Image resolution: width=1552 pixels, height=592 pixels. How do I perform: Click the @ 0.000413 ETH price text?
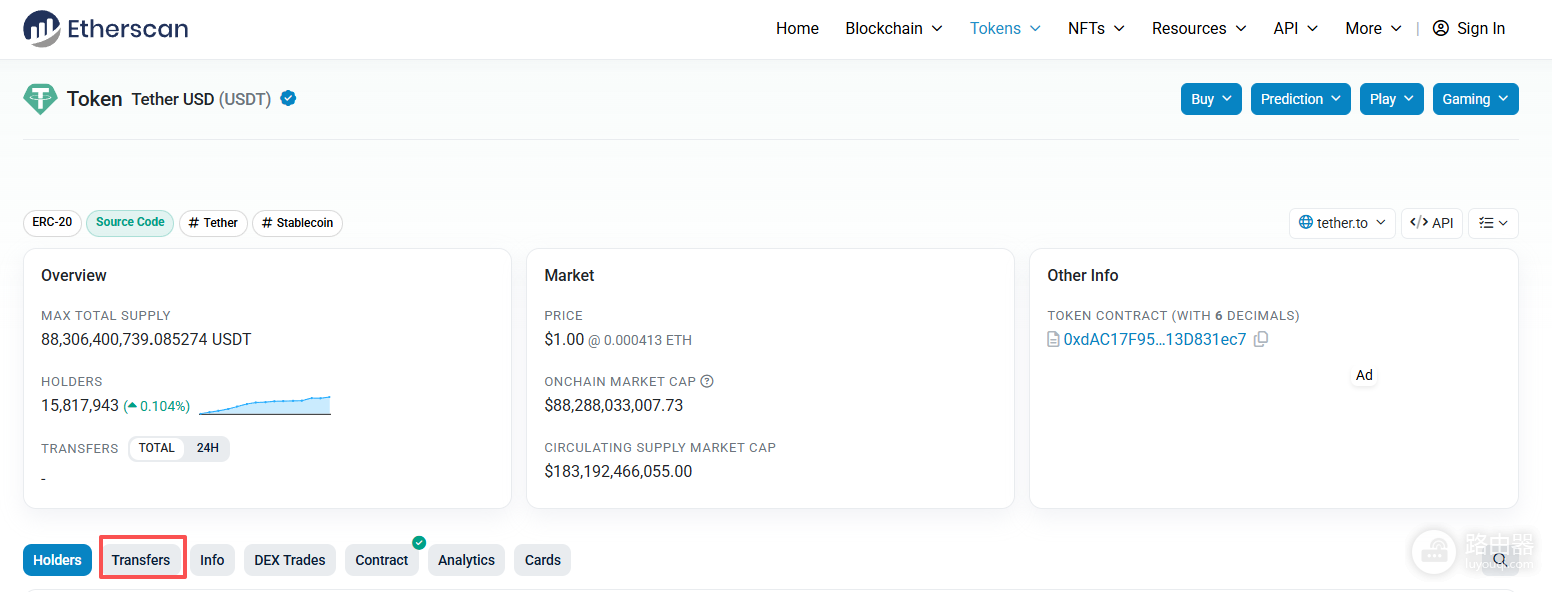click(x=640, y=340)
